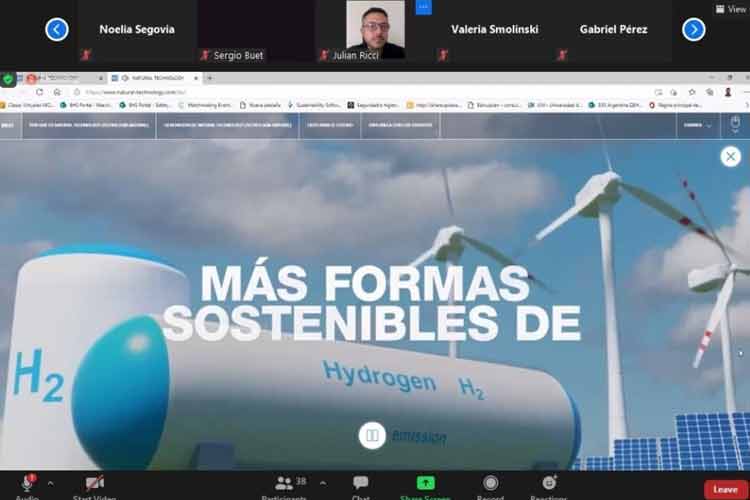Unmute the microphone Audio icon
750x500 pixels.
(27, 485)
